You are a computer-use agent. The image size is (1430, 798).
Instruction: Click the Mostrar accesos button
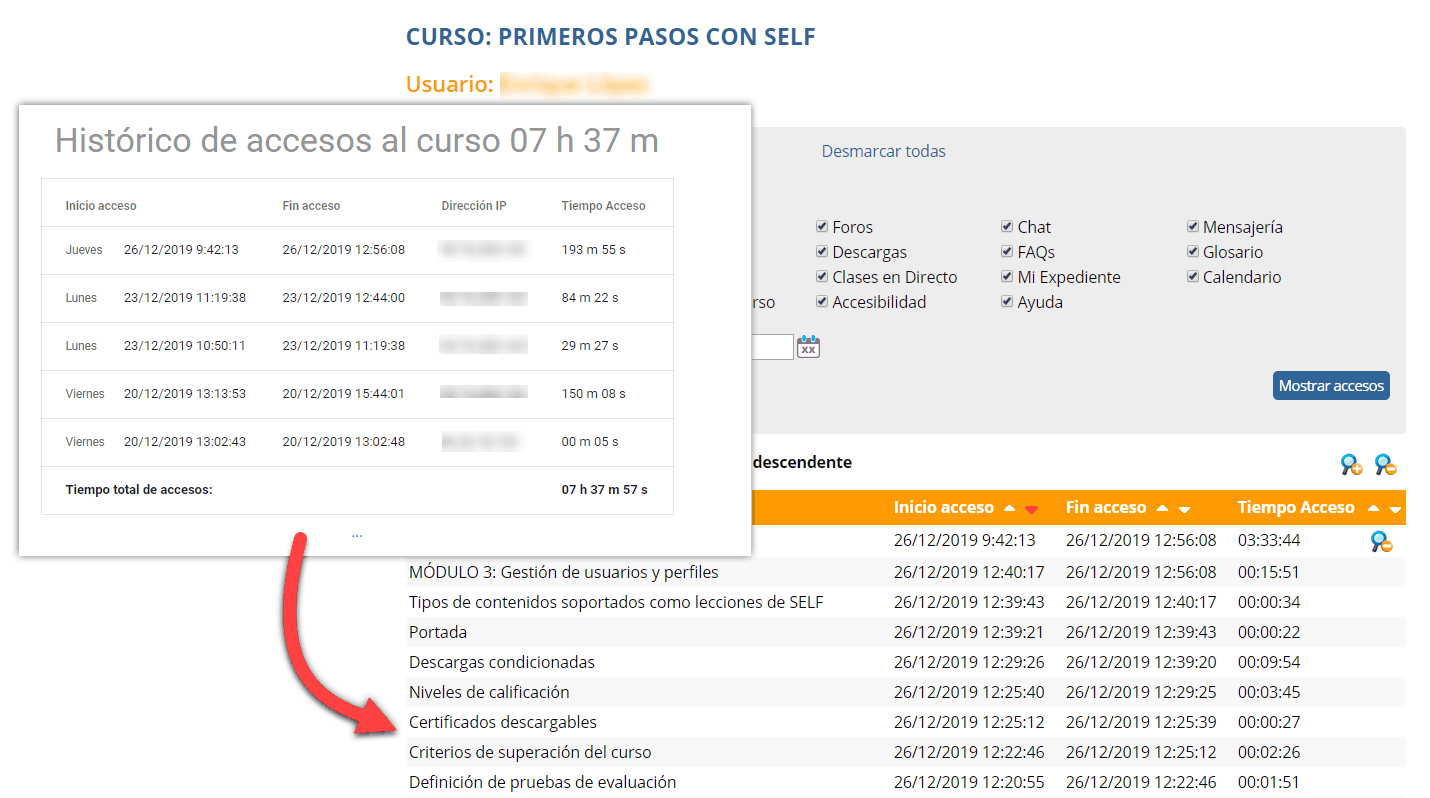(x=1331, y=386)
